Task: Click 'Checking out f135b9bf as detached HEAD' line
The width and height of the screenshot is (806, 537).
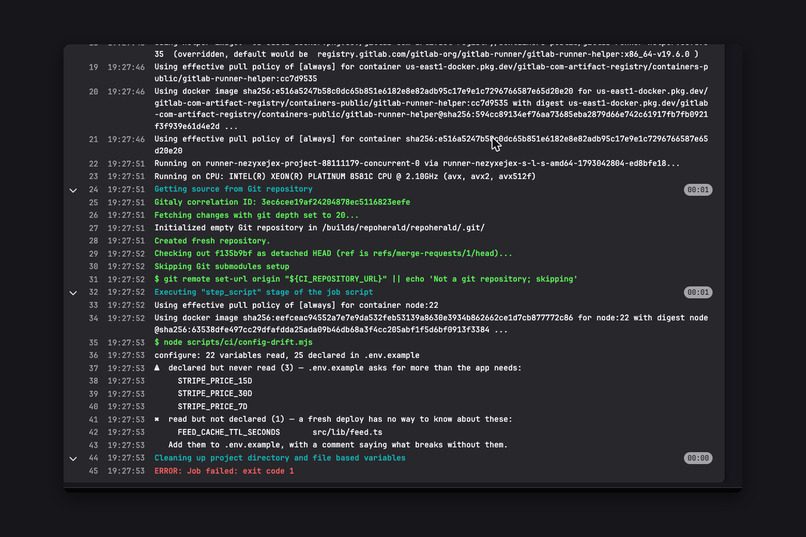Action: tap(333, 253)
